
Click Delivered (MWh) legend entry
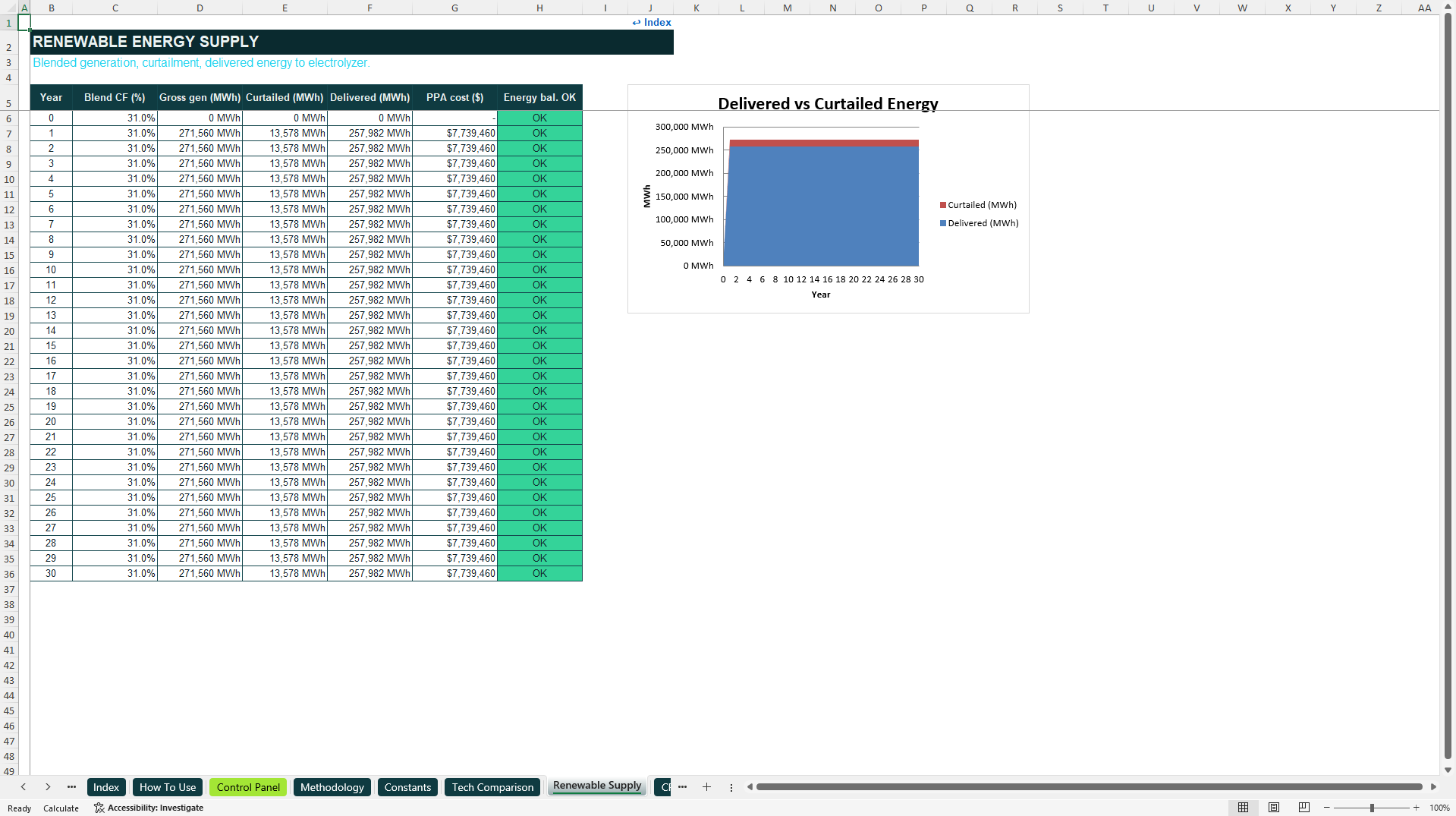[x=979, y=223]
